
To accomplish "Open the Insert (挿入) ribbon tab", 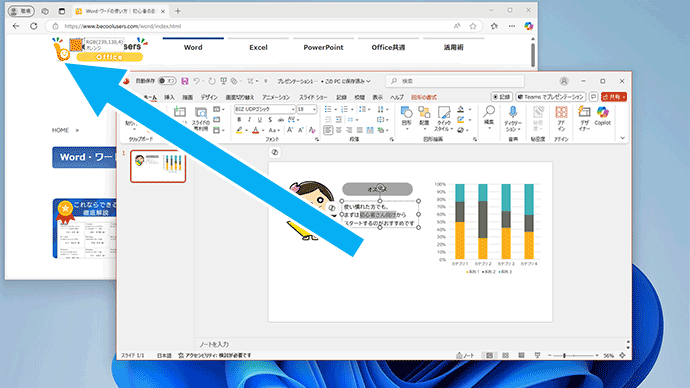I will coord(169,97).
